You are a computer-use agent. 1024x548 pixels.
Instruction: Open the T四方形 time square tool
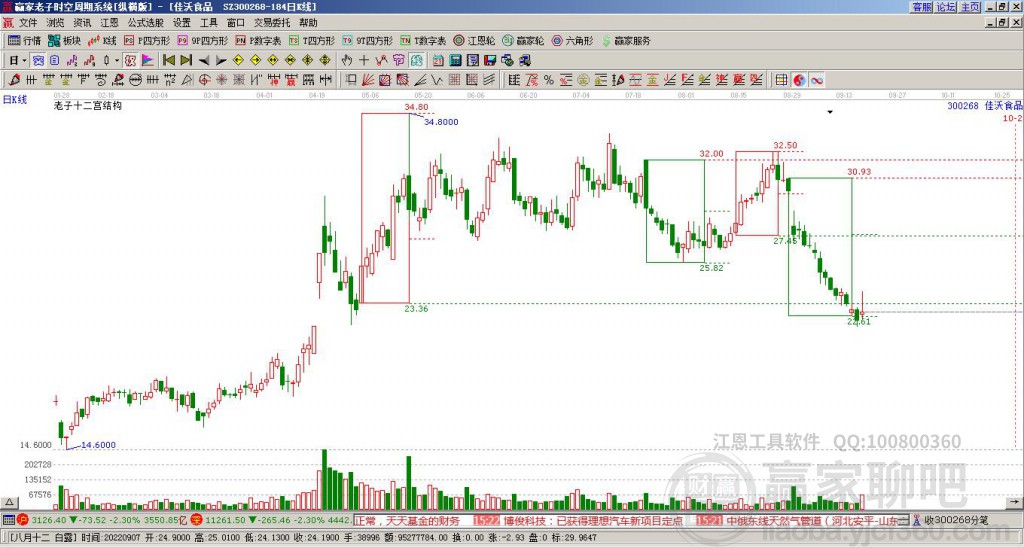click(312, 40)
